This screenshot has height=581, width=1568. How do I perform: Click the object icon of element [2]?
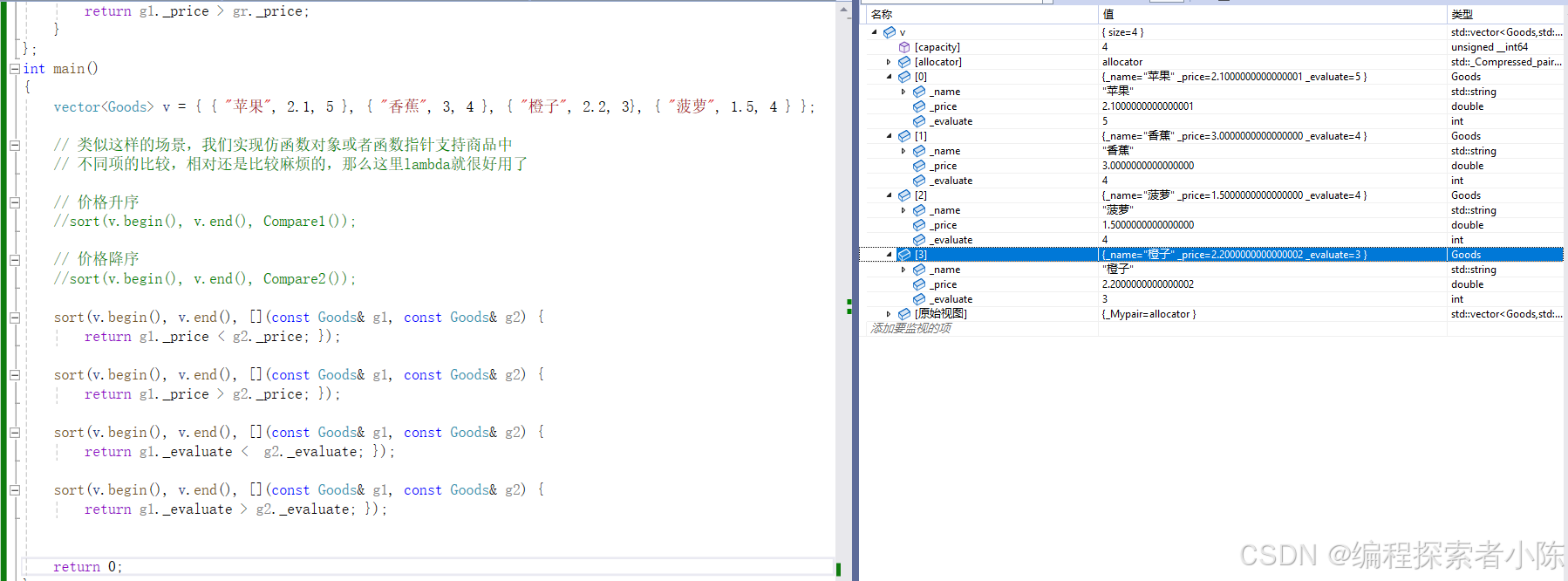904,195
